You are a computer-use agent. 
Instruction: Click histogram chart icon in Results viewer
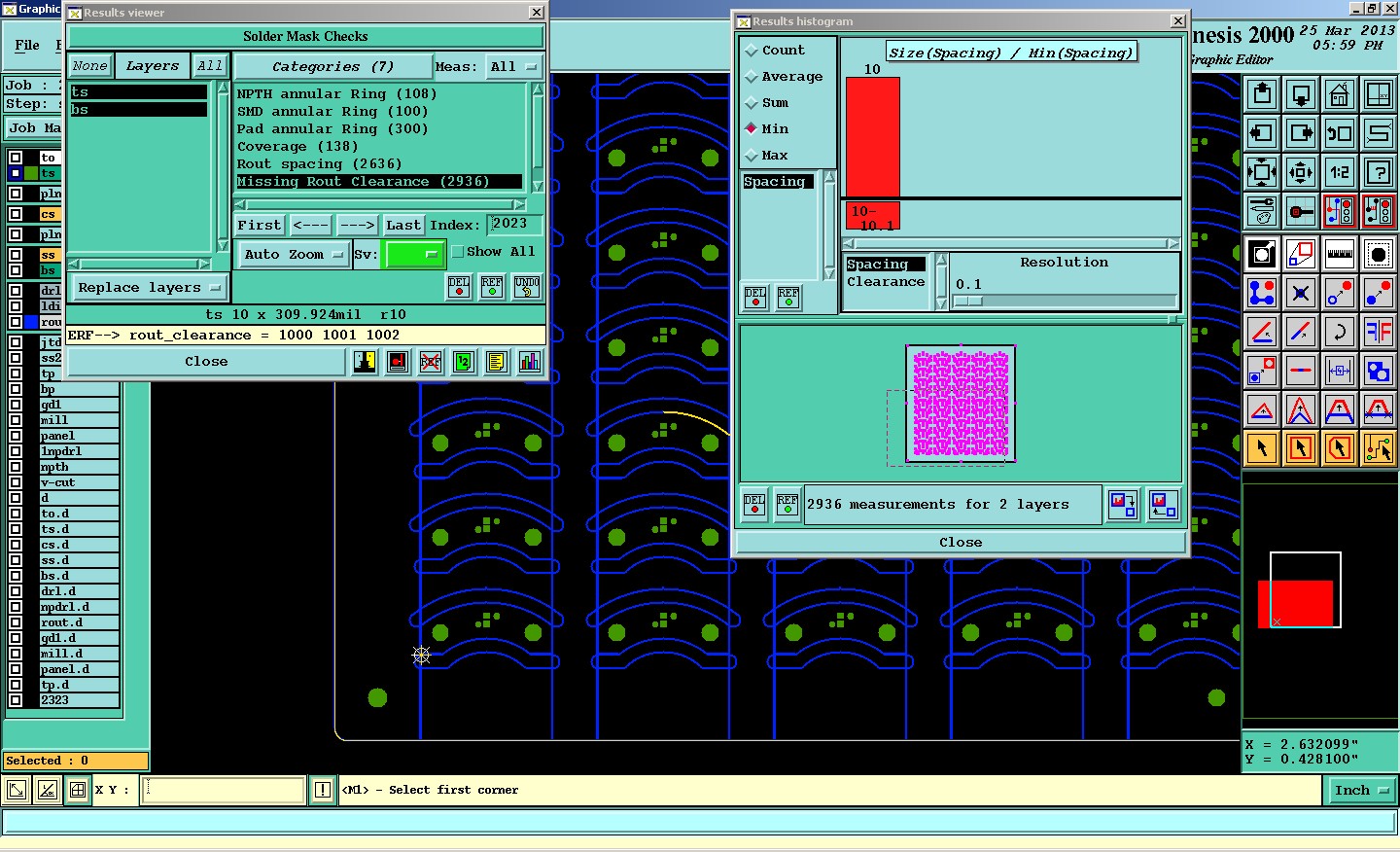click(x=530, y=362)
